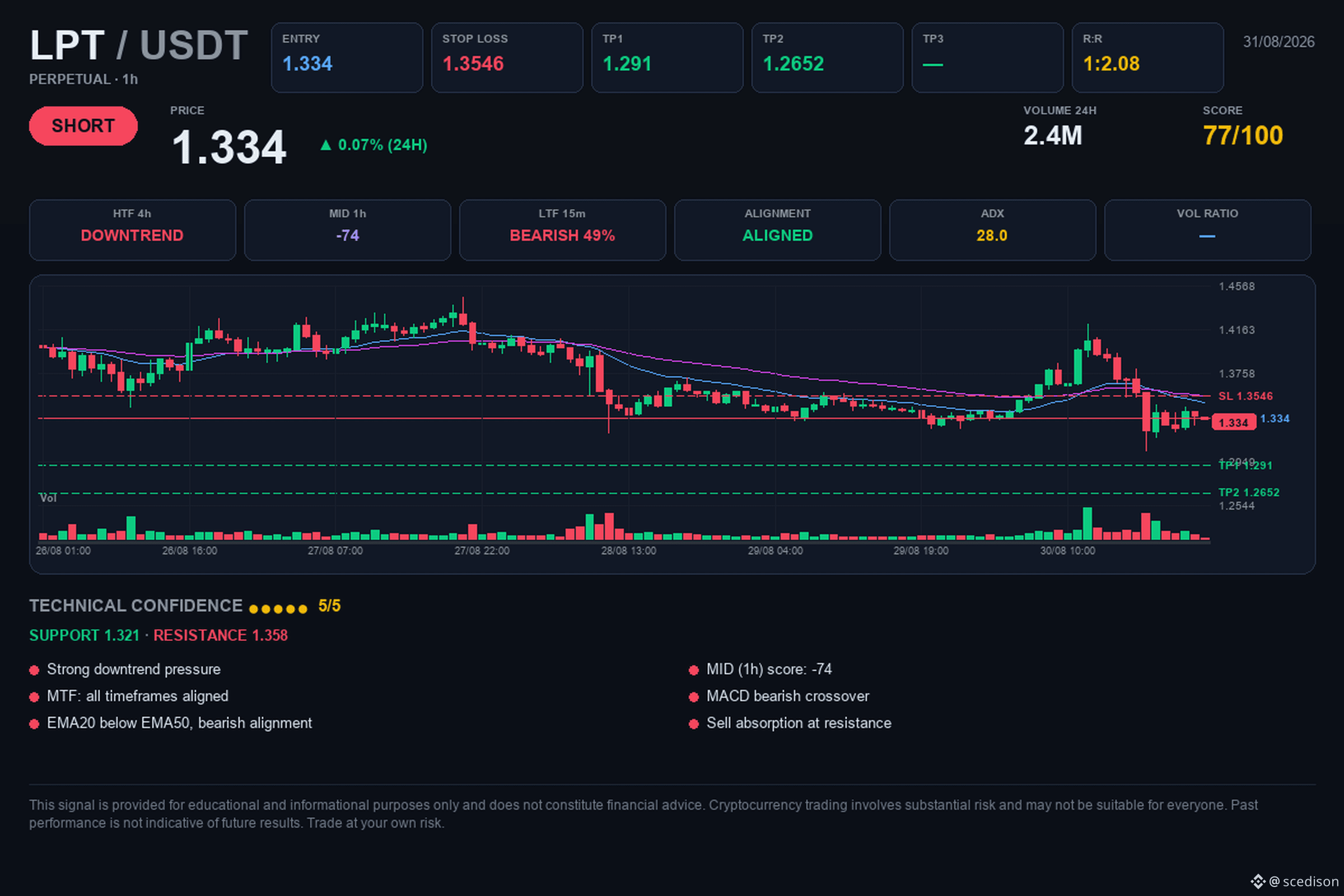Click the large price value 1.334

(x=228, y=147)
